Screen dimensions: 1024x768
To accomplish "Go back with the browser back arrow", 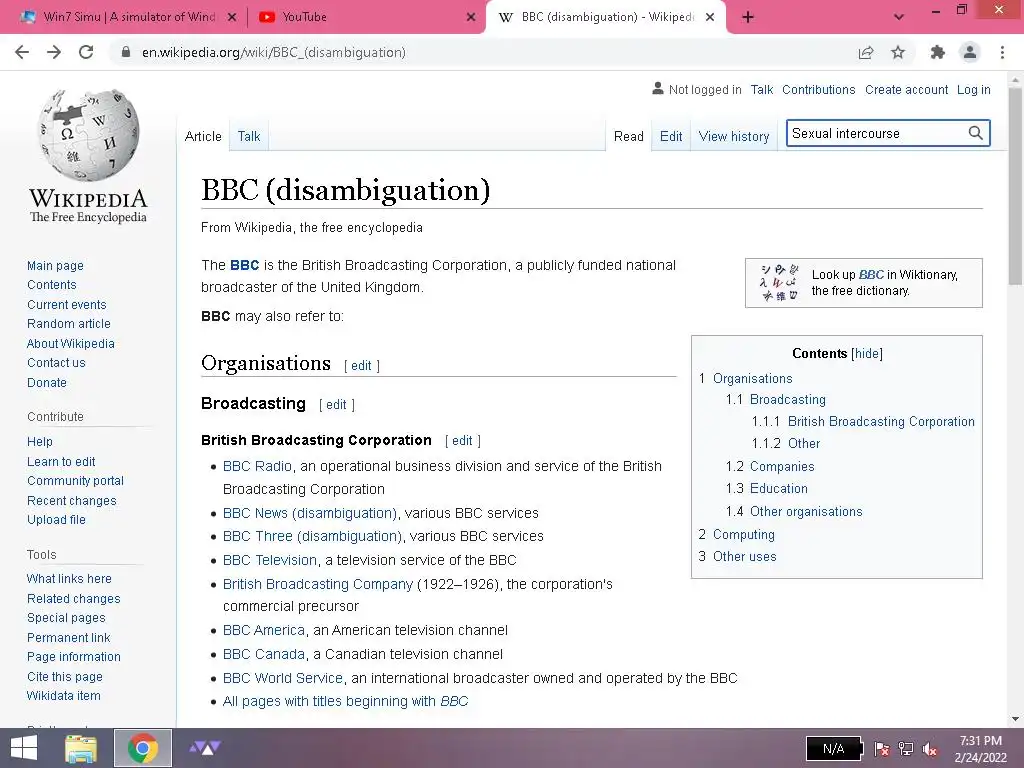I will click(x=22, y=52).
